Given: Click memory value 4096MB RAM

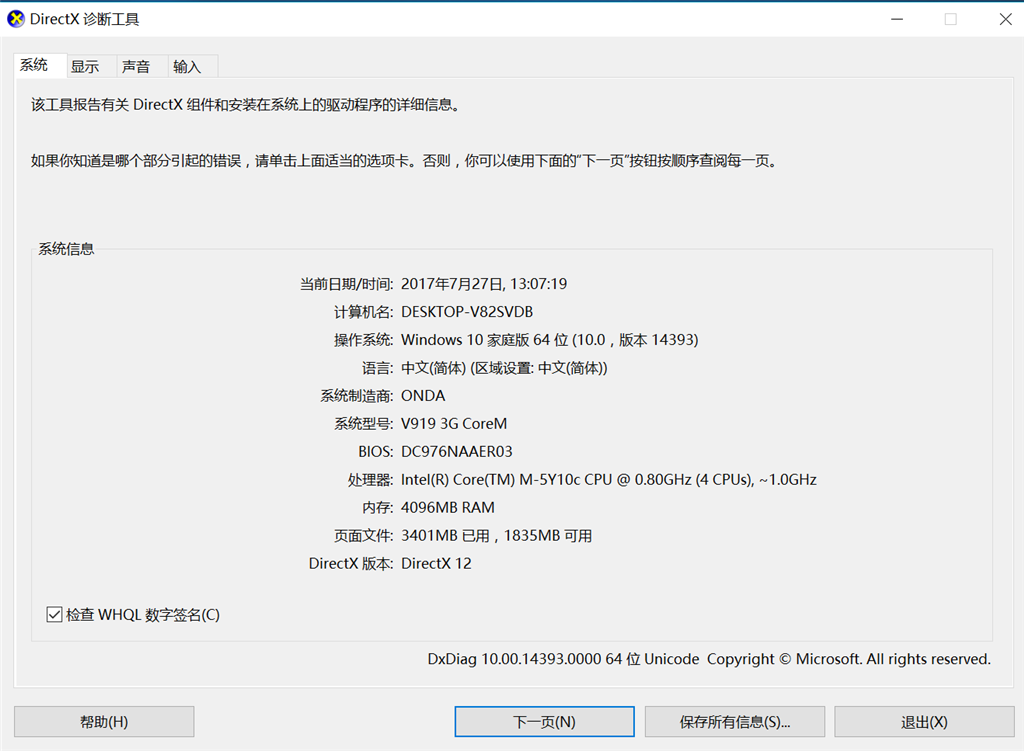Looking at the screenshot, I should [448, 507].
